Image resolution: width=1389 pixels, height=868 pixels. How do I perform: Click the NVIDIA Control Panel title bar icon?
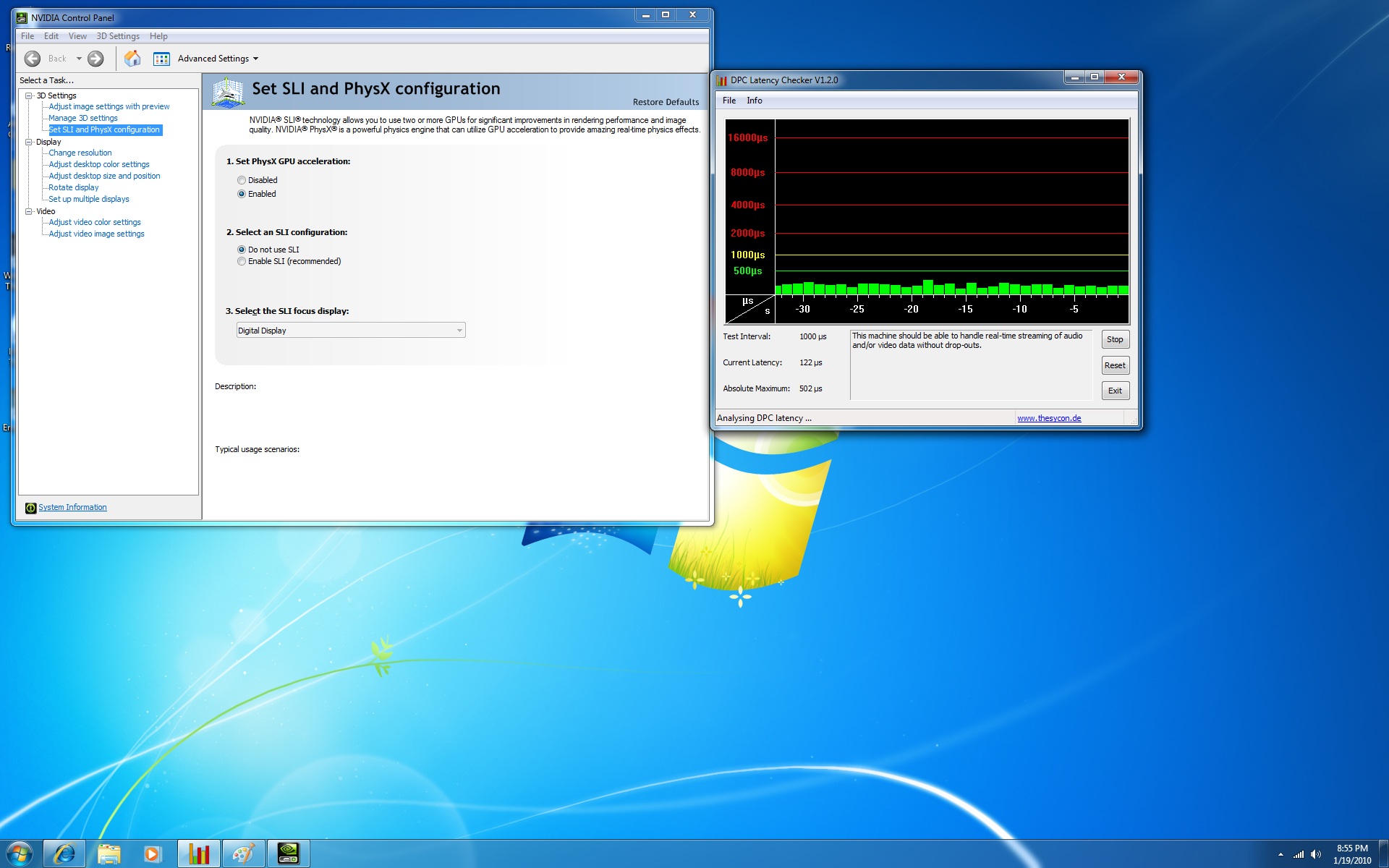[22, 17]
